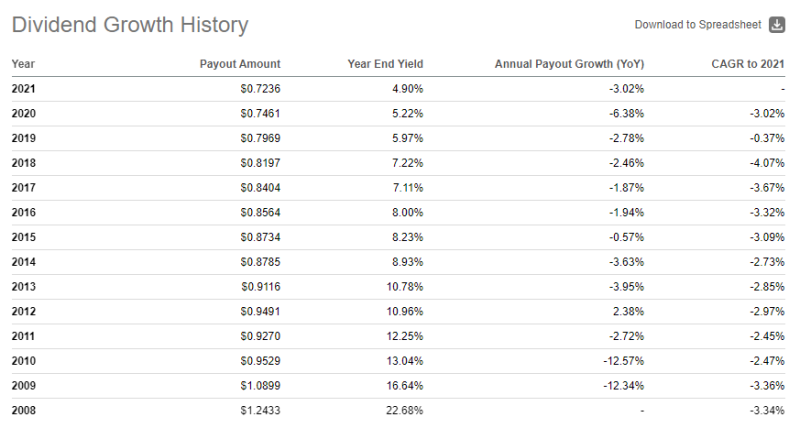
Task: Click the 2010 payout growth -12.57%
Action: (x=623, y=360)
